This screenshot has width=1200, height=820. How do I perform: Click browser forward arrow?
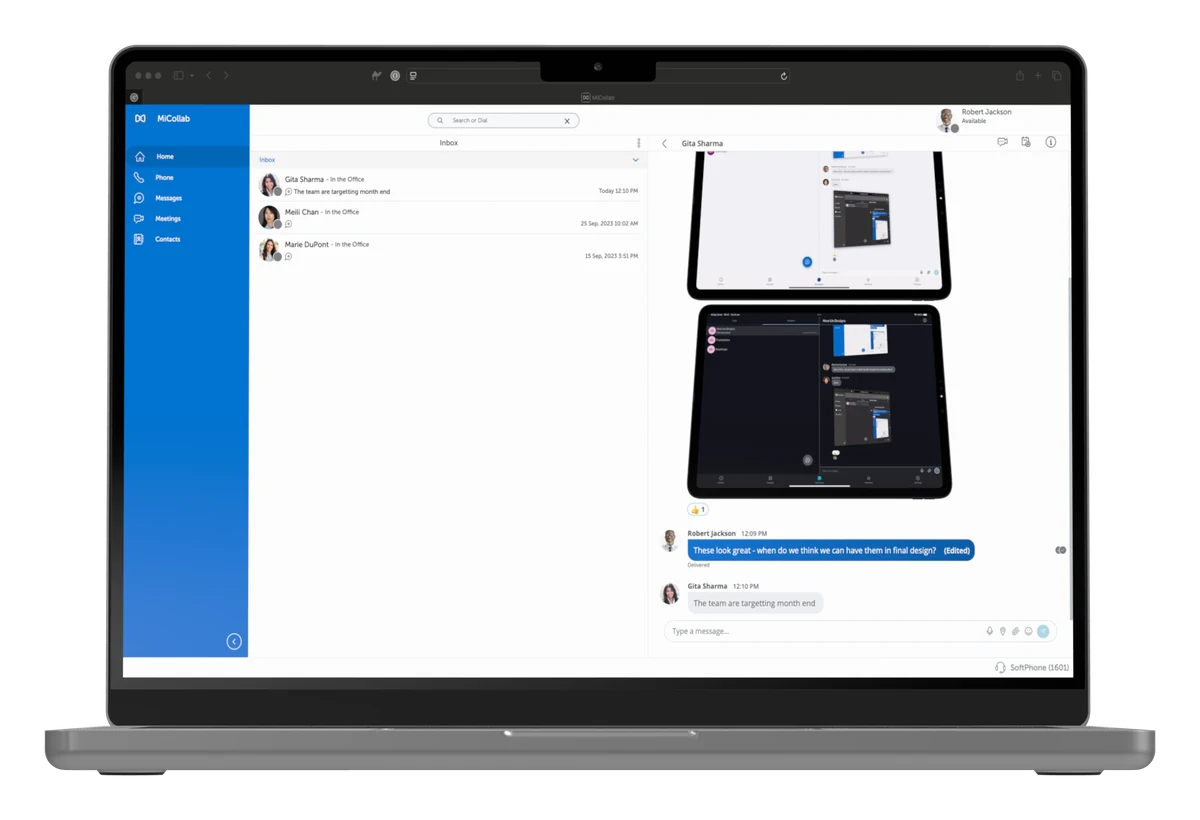(x=226, y=76)
